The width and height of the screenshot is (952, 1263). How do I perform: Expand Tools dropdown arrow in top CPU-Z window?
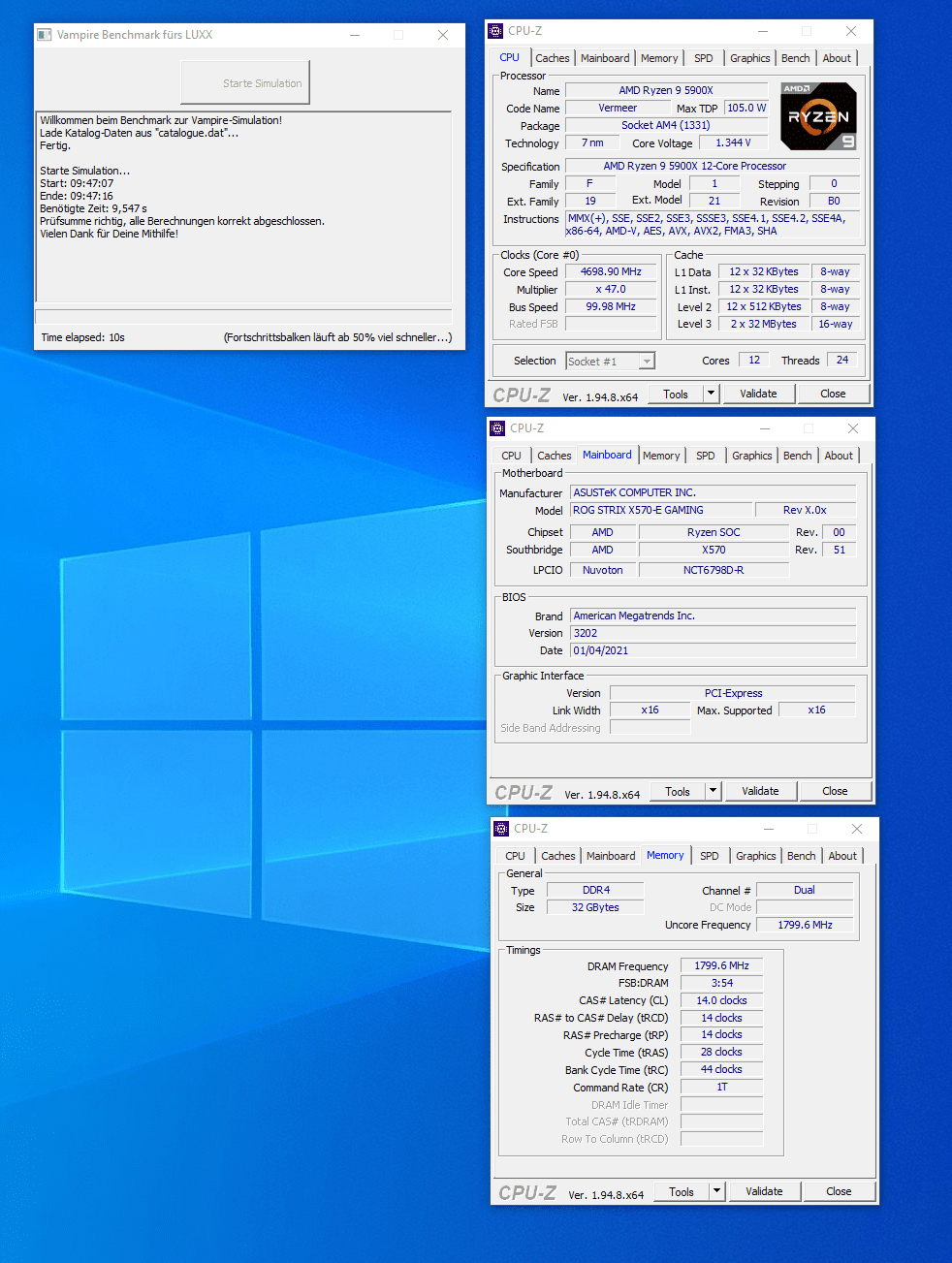[x=711, y=394]
